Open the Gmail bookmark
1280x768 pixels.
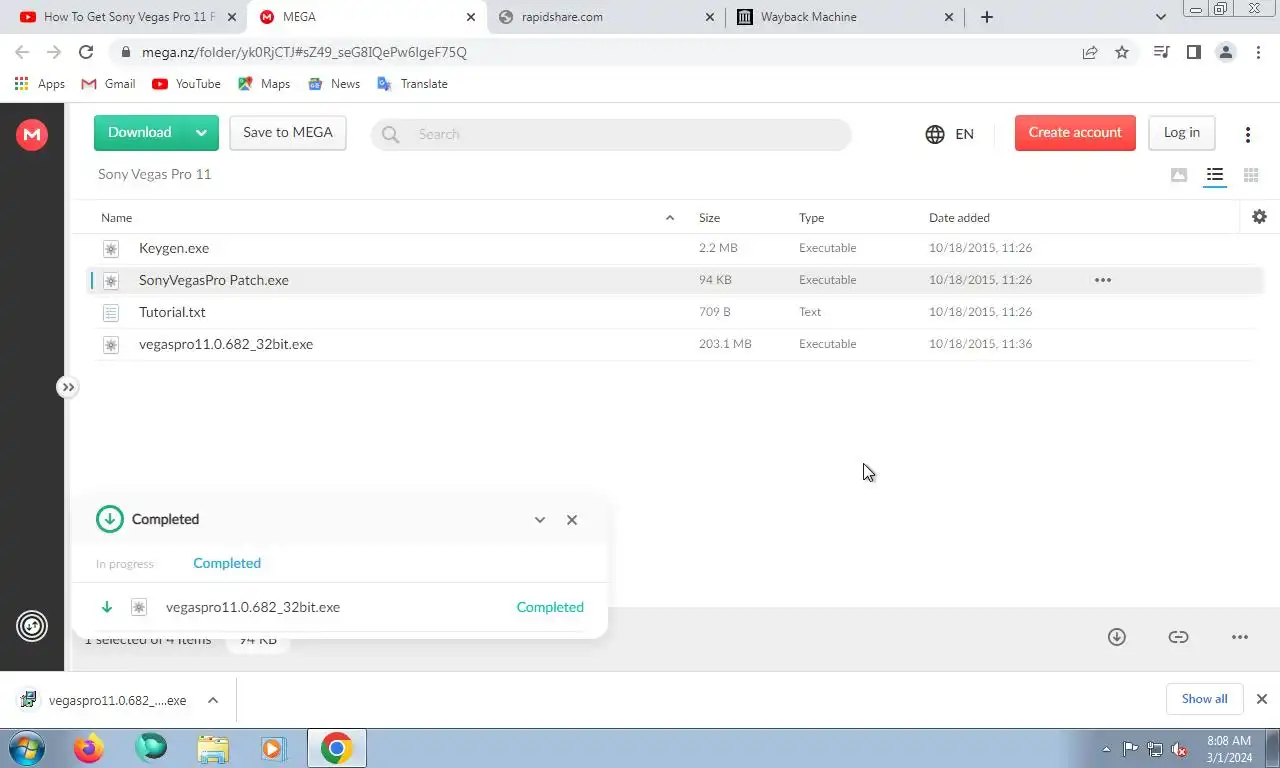click(x=108, y=84)
